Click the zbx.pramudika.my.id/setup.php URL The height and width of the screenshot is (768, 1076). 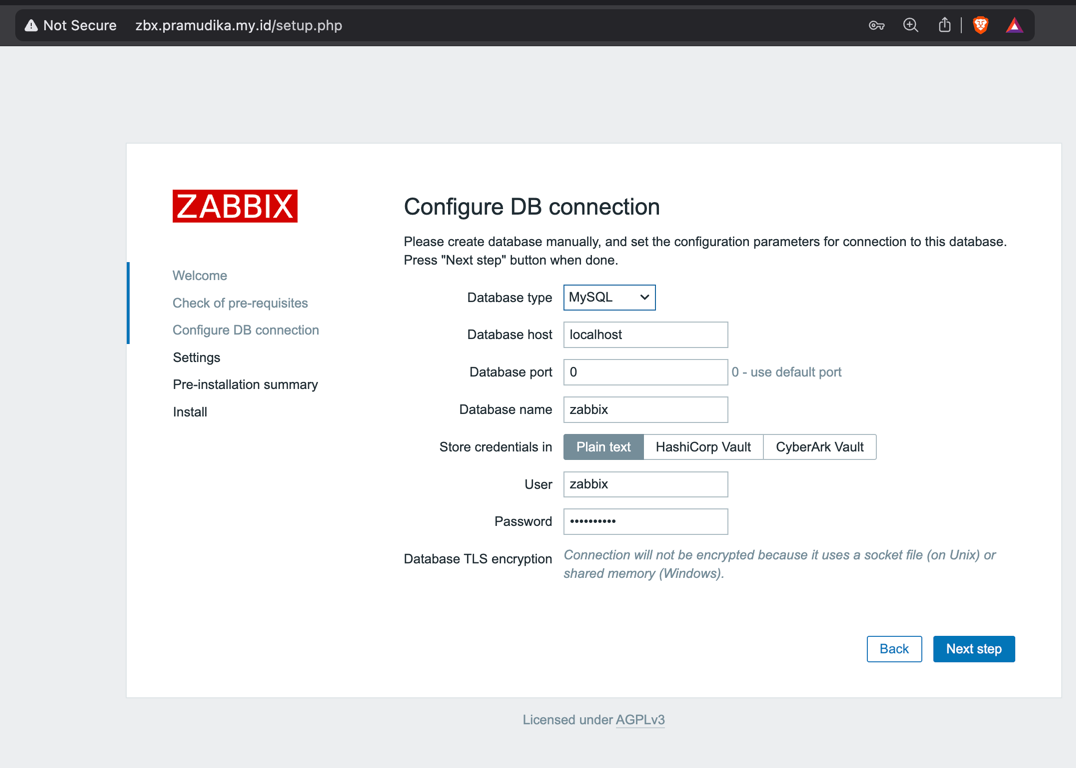pos(239,25)
